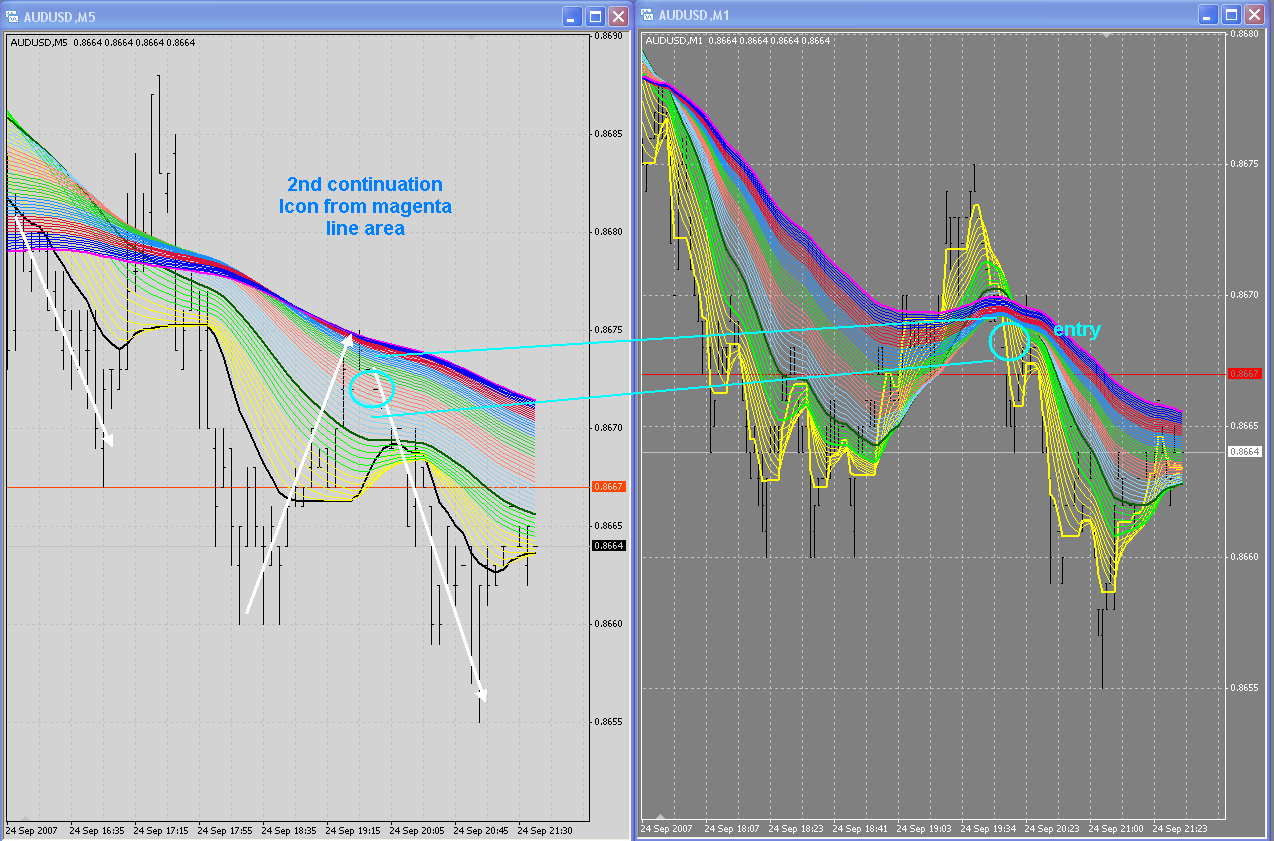Click the chart icon in the AUDUSD,M1 title bar
This screenshot has width=1274, height=841.
(x=648, y=15)
